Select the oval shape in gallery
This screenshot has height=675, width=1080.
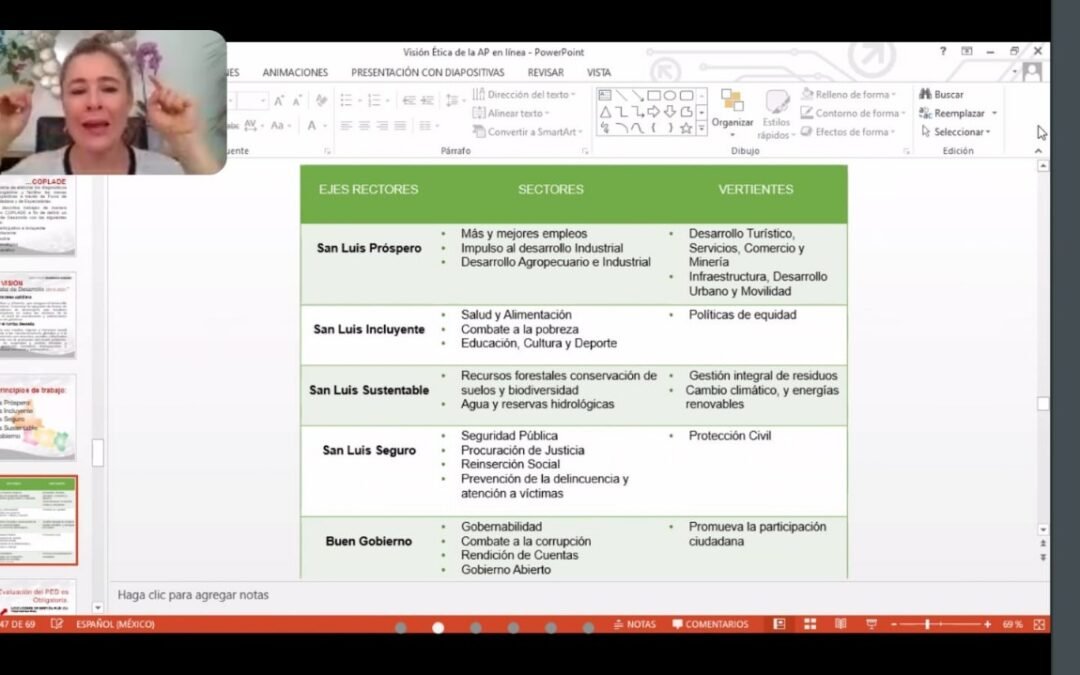click(x=669, y=96)
